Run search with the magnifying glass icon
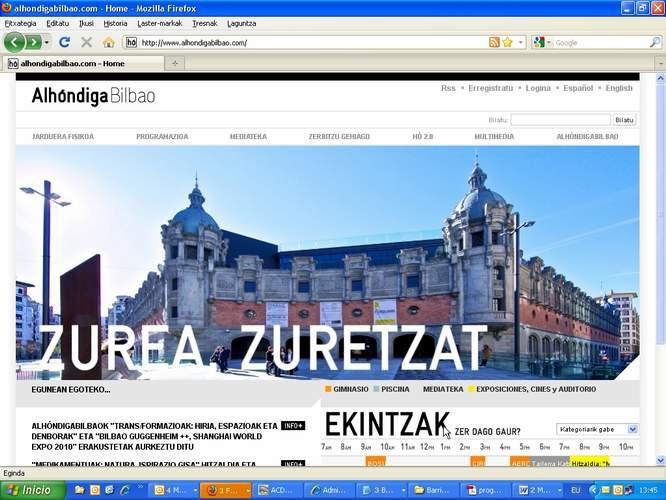The height and width of the screenshot is (500, 666). [x=655, y=42]
